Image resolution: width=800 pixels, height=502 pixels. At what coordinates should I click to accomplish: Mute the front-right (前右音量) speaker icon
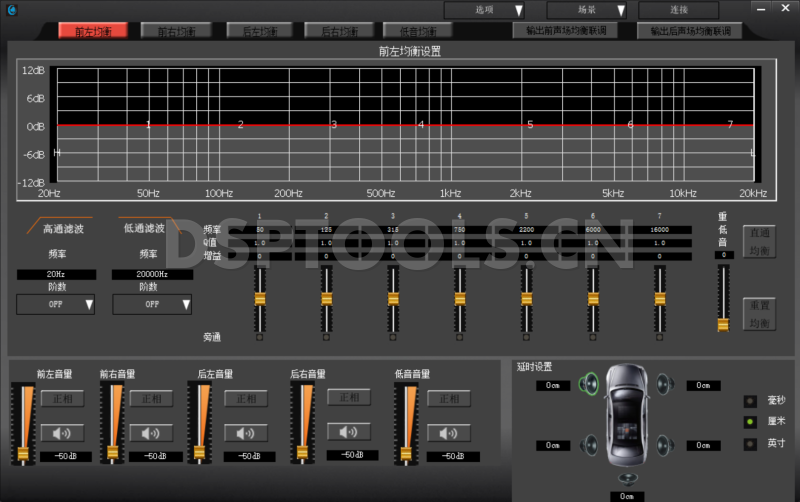pyautogui.click(x=150, y=433)
